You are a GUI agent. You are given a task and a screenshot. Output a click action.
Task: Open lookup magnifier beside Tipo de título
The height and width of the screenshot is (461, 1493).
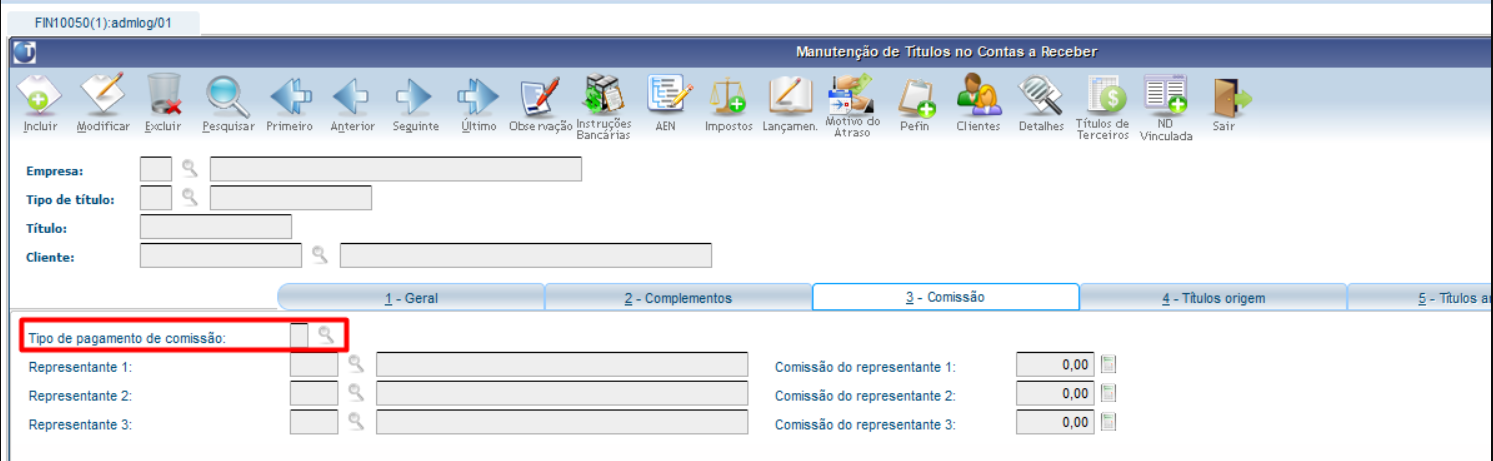click(x=190, y=197)
